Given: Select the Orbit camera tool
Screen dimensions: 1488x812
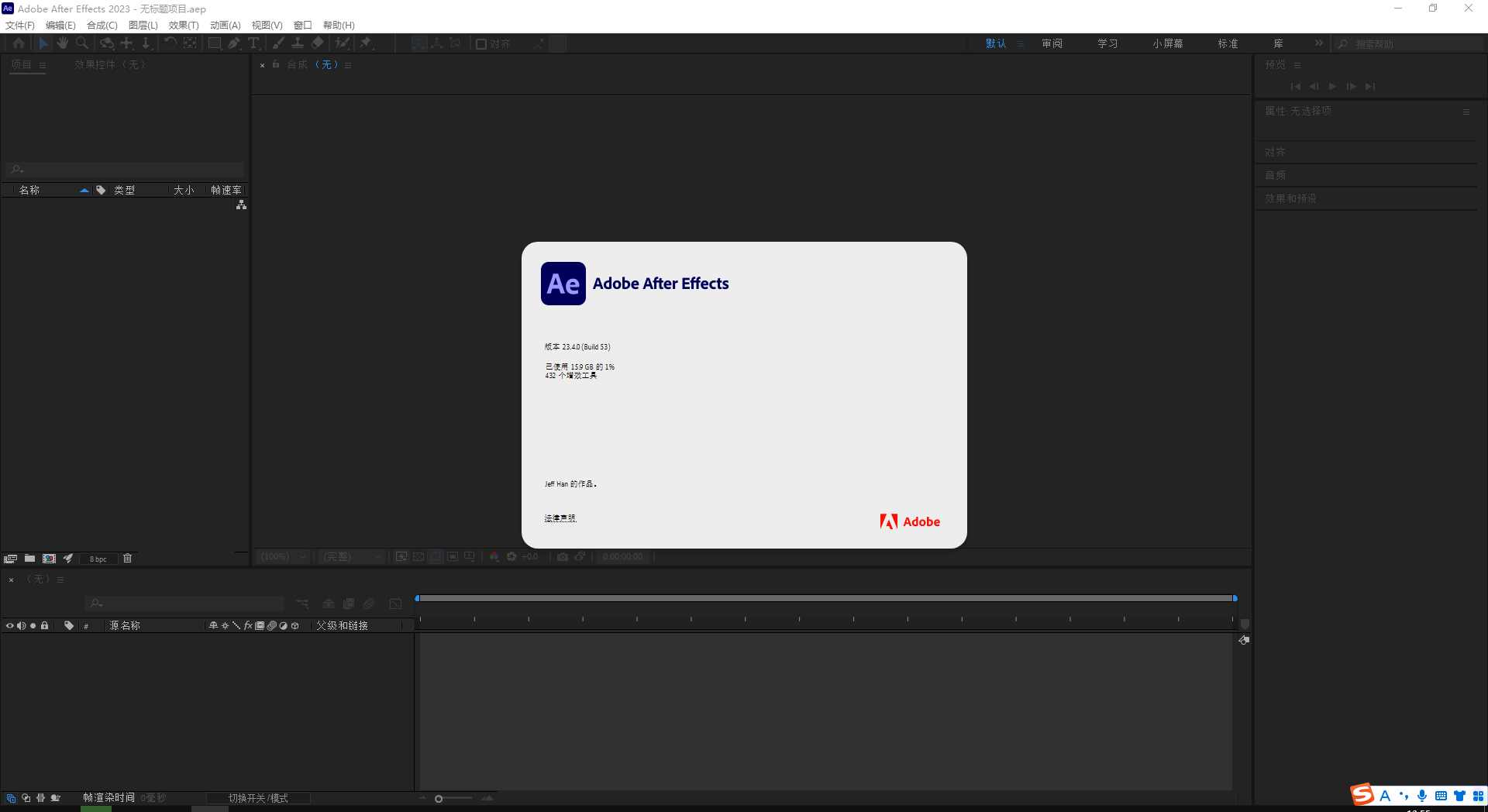Looking at the screenshot, I should [x=107, y=43].
